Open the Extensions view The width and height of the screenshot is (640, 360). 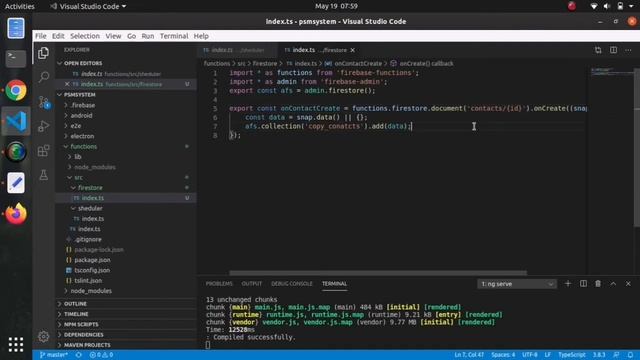pos(43,151)
